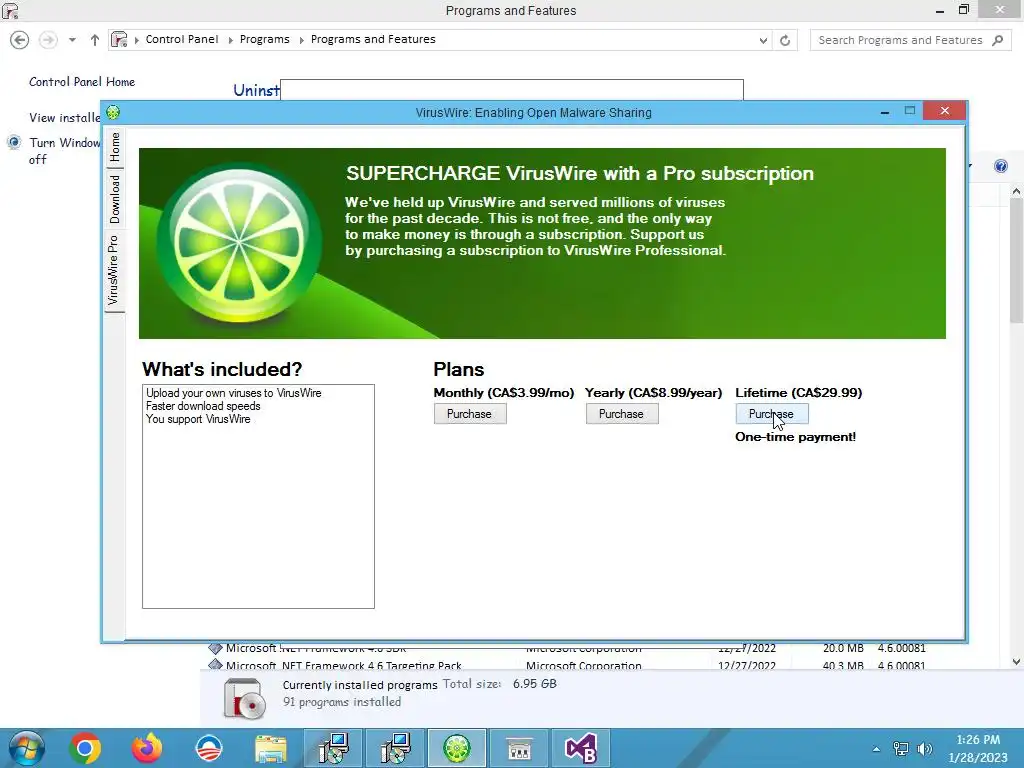This screenshot has height=768, width=1024.
Task: Select 'You support VirusWire' list item
Action: pyautogui.click(x=198, y=419)
